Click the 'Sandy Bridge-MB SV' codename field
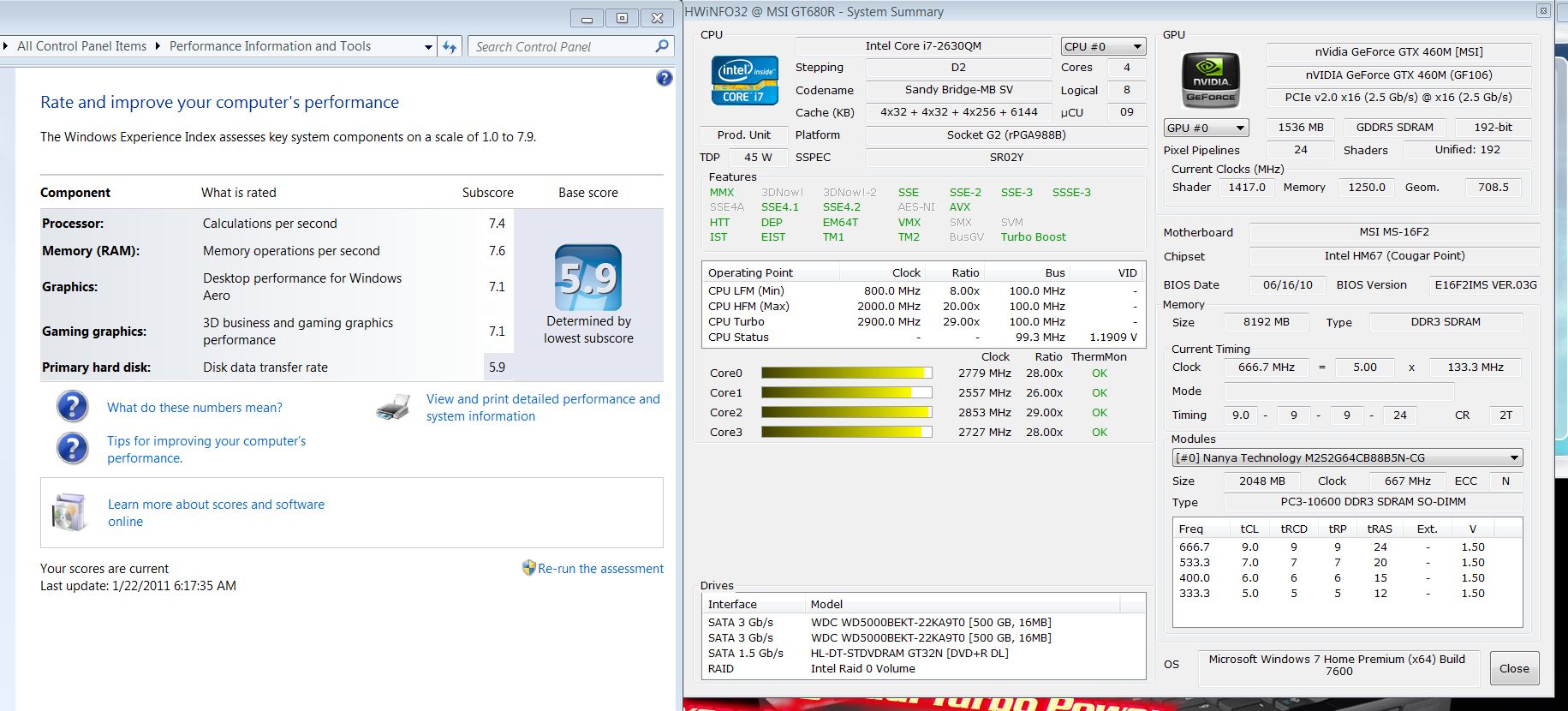Image resolution: width=1568 pixels, height=711 pixels. click(959, 89)
